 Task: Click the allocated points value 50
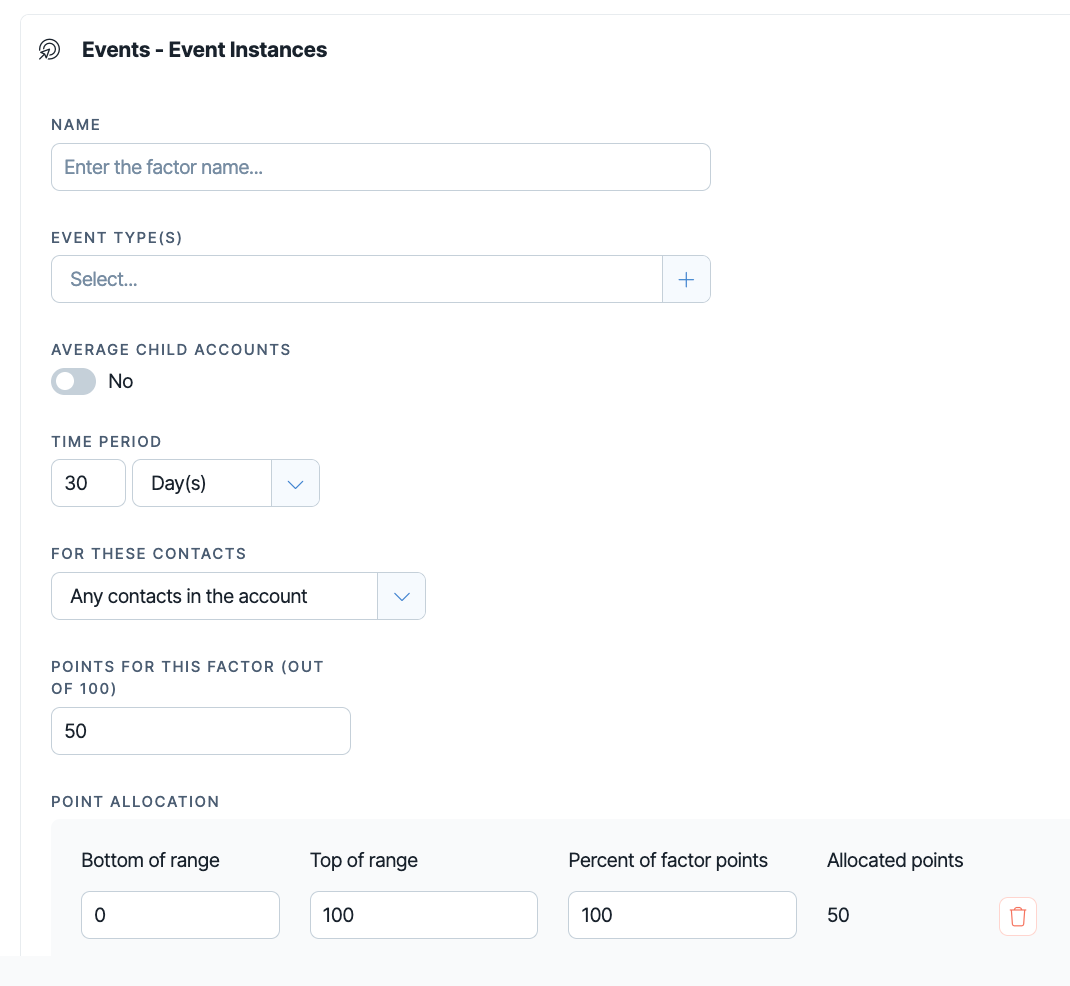click(x=838, y=915)
